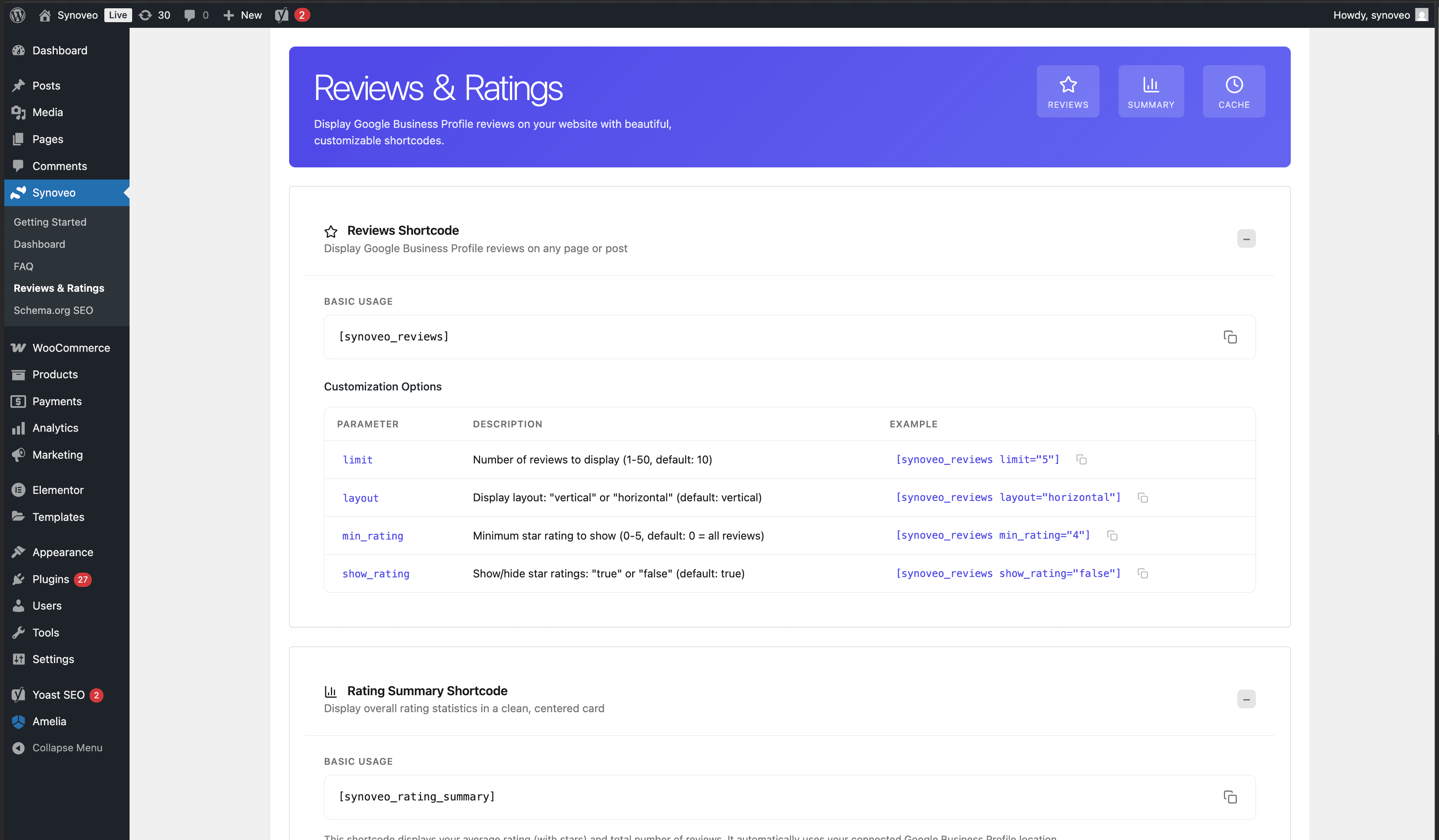This screenshot has width=1439, height=840.
Task: Open the min_rating parameter link
Action: 372,536
